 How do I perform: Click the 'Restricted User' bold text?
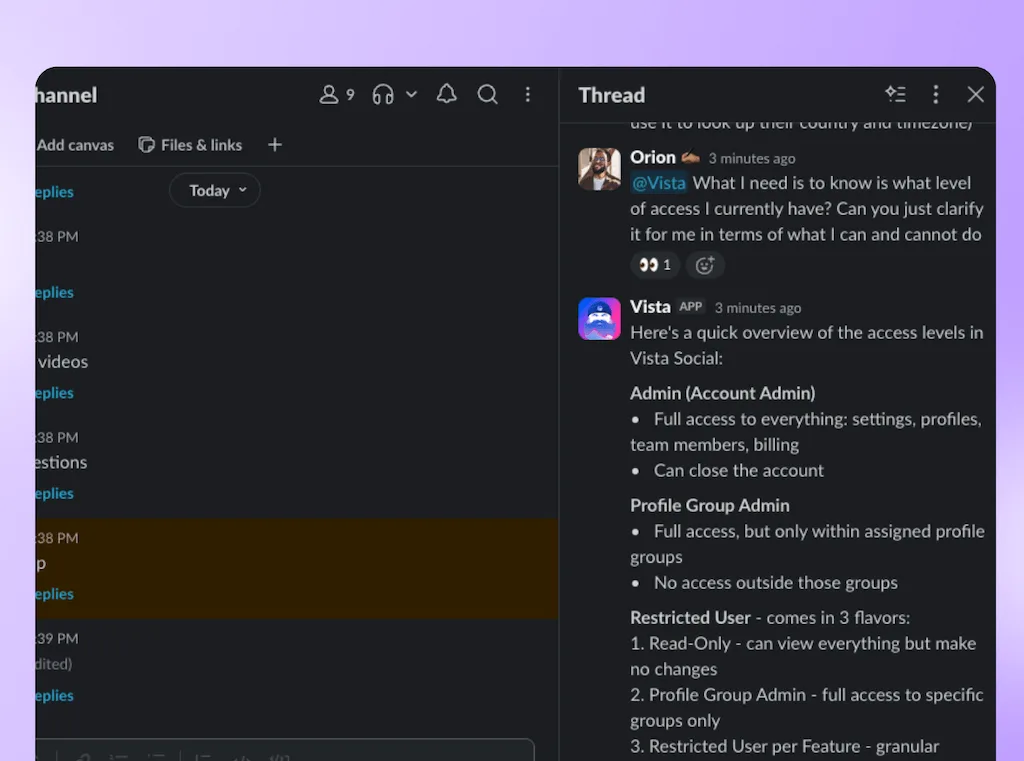[x=690, y=618]
